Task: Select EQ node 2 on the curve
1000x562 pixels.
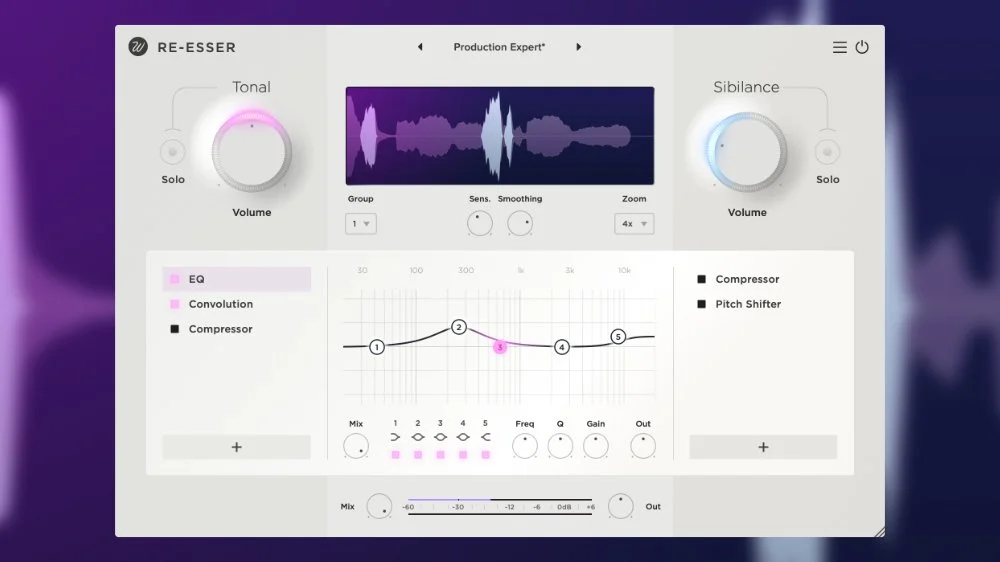Action: click(x=459, y=327)
